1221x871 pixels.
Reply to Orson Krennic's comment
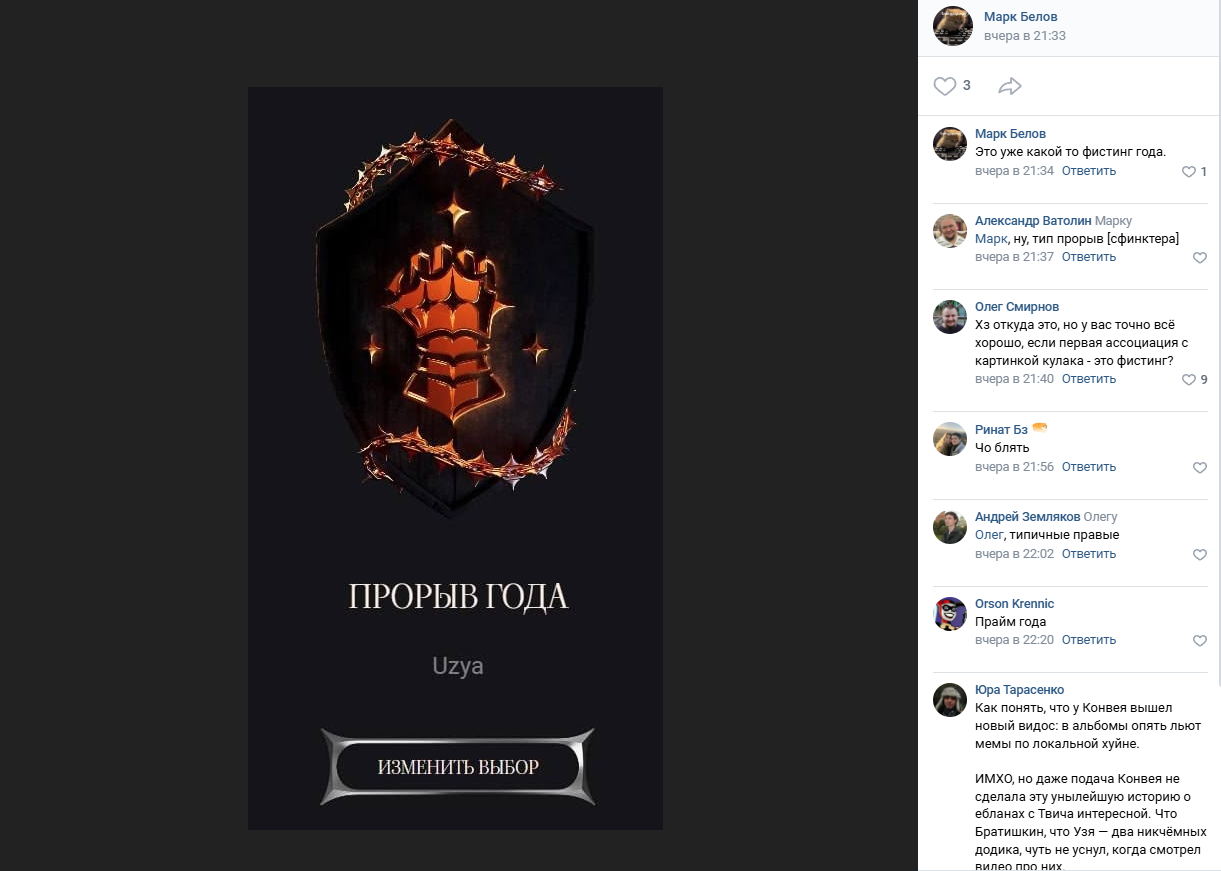1089,640
